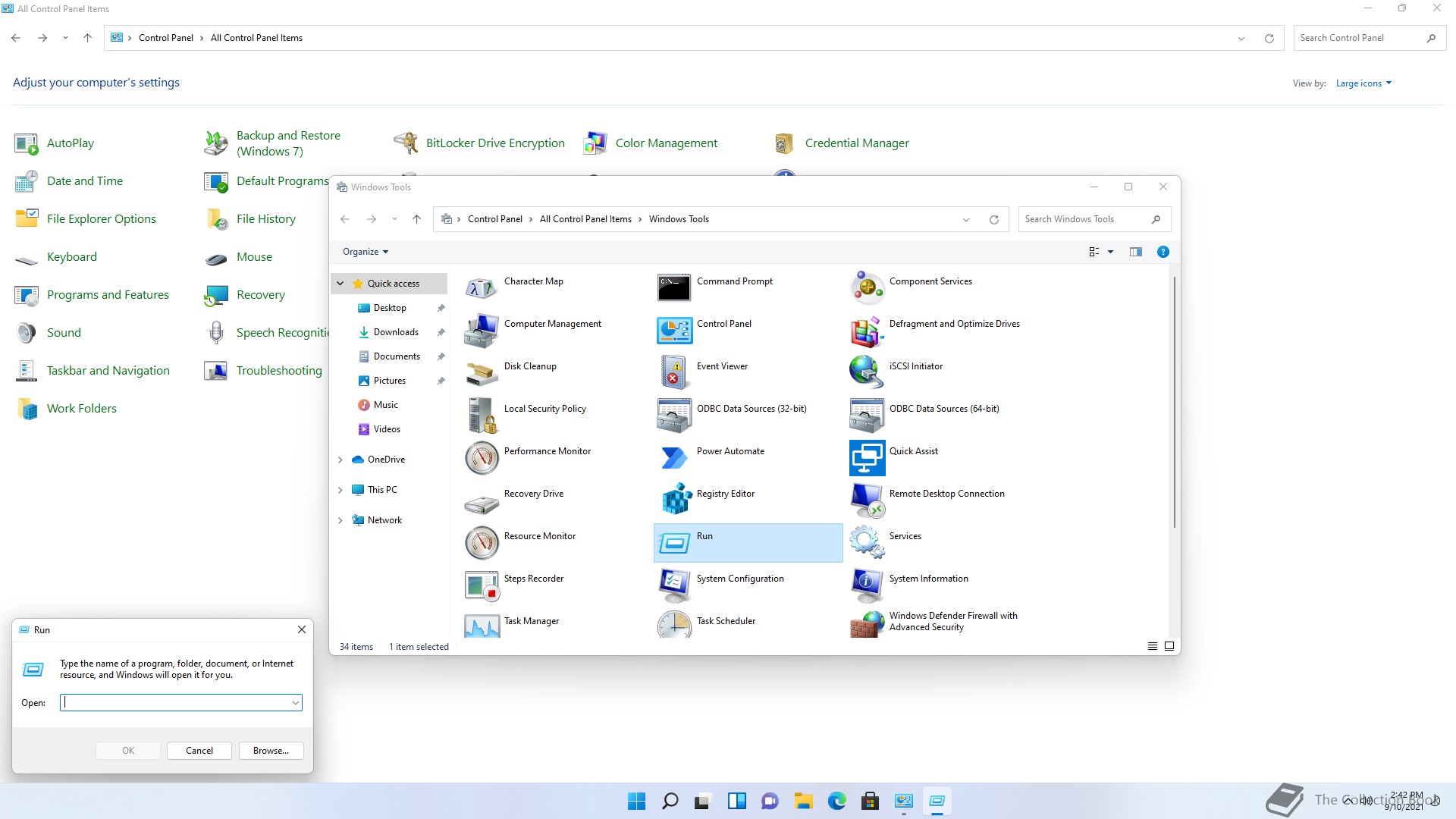Open File Explorer from taskbar
The width and height of the screenshot is (1456, 819).
point(803,801)
